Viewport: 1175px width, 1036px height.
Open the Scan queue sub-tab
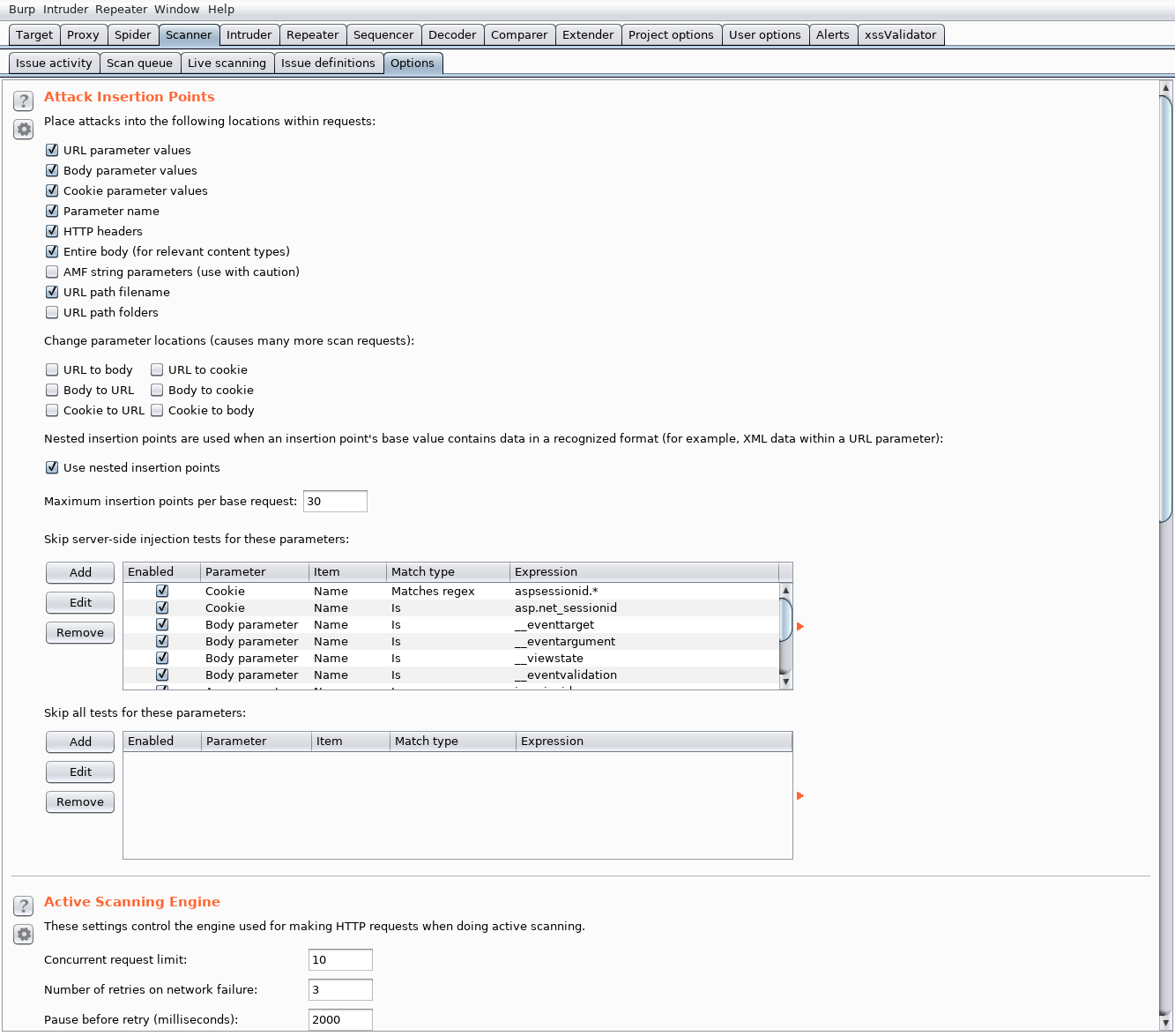139,63
